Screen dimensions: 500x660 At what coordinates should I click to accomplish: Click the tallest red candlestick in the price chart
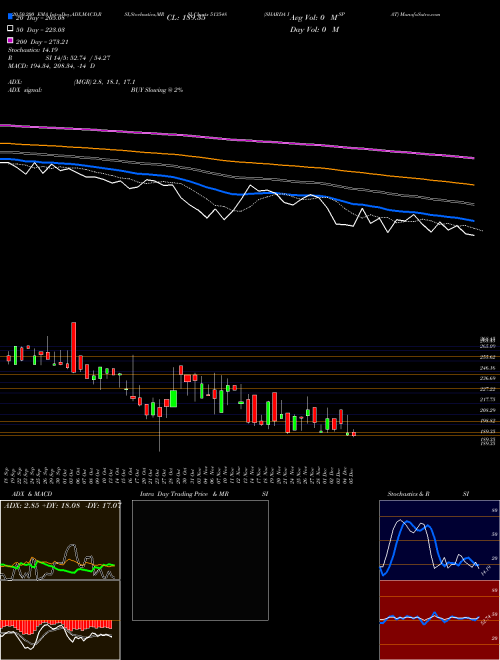point(73,347)
